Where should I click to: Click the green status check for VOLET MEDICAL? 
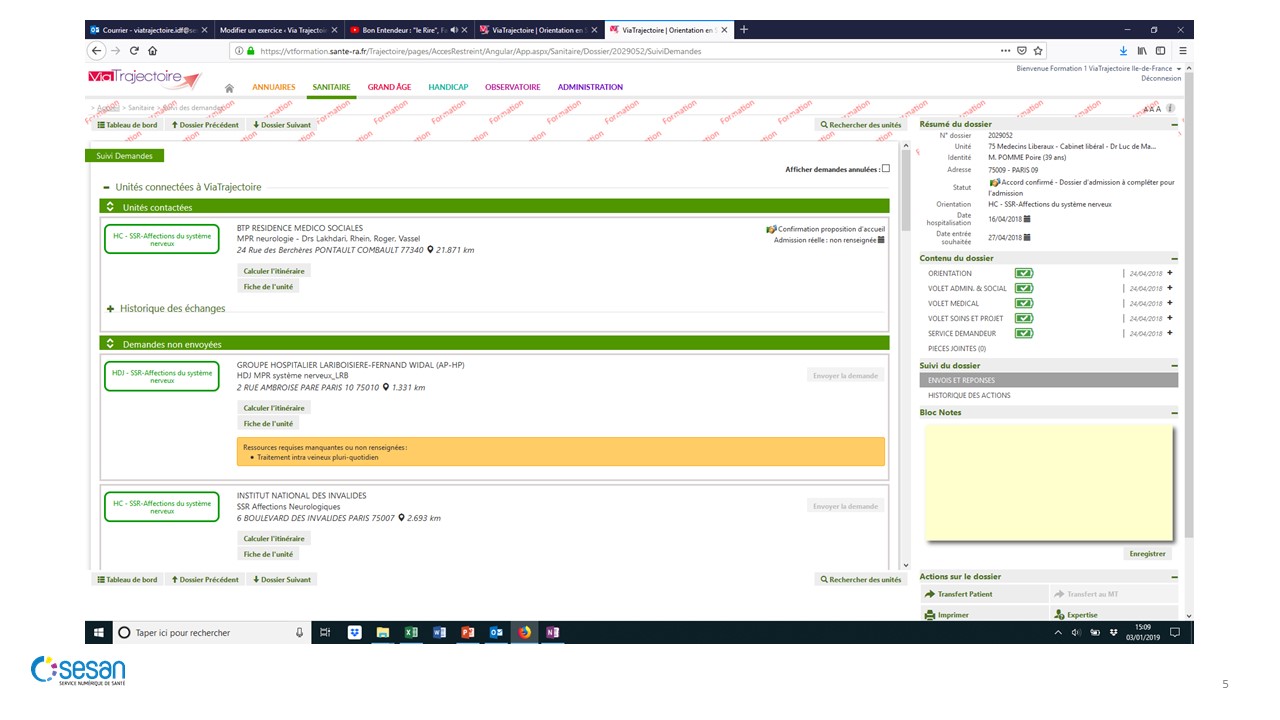[x=1024, y=303]
